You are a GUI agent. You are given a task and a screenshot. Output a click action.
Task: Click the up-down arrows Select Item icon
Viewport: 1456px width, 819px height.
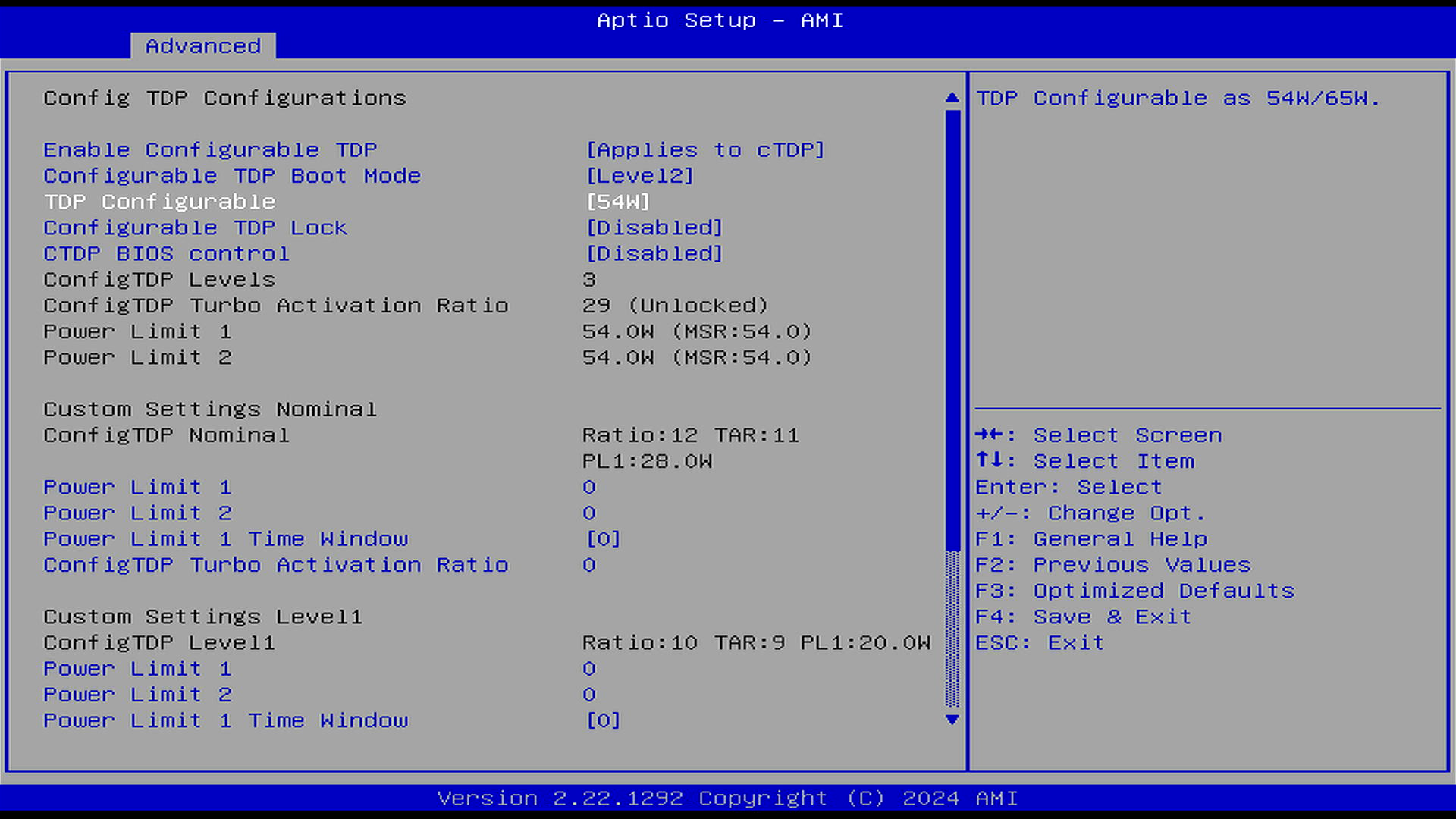coord(990,460)
